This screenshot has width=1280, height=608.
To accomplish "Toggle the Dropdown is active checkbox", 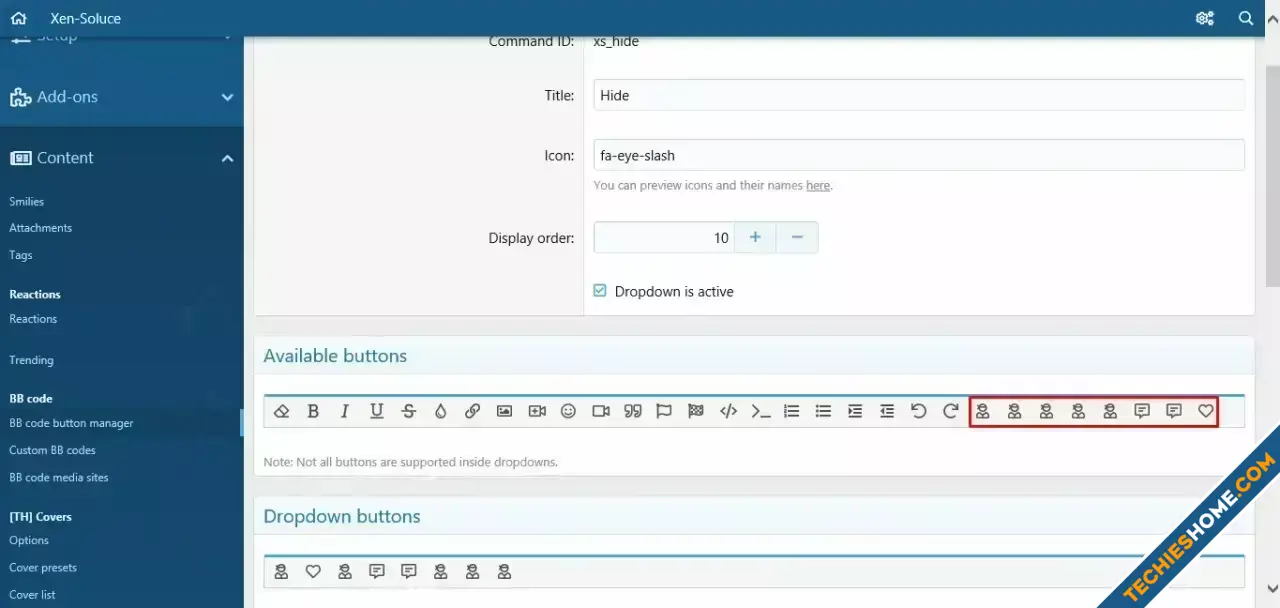I will [600, 291].
